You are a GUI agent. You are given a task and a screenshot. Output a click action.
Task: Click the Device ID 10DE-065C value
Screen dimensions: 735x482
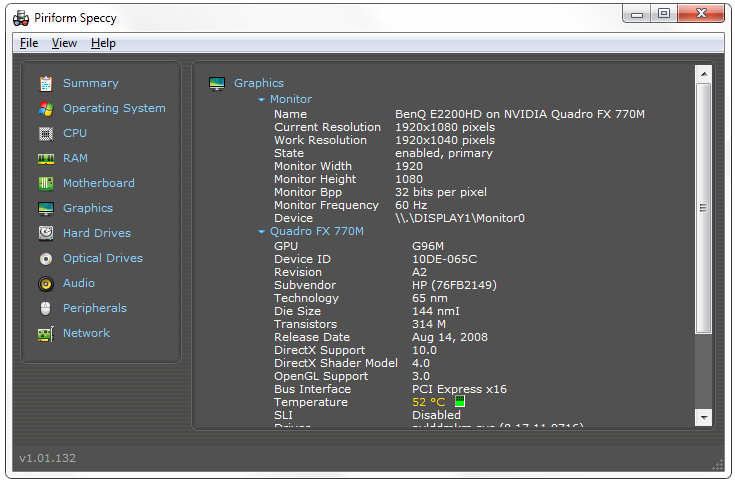[x=444, y=259]
